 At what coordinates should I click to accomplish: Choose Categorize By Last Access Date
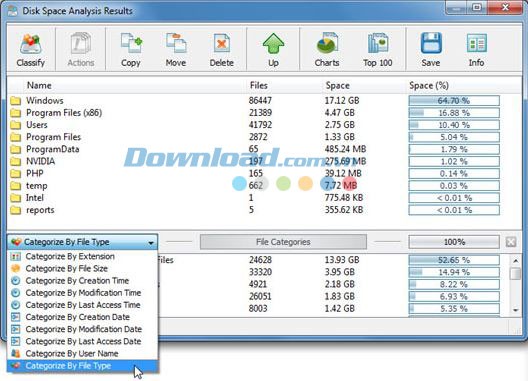tap(82, 341)
